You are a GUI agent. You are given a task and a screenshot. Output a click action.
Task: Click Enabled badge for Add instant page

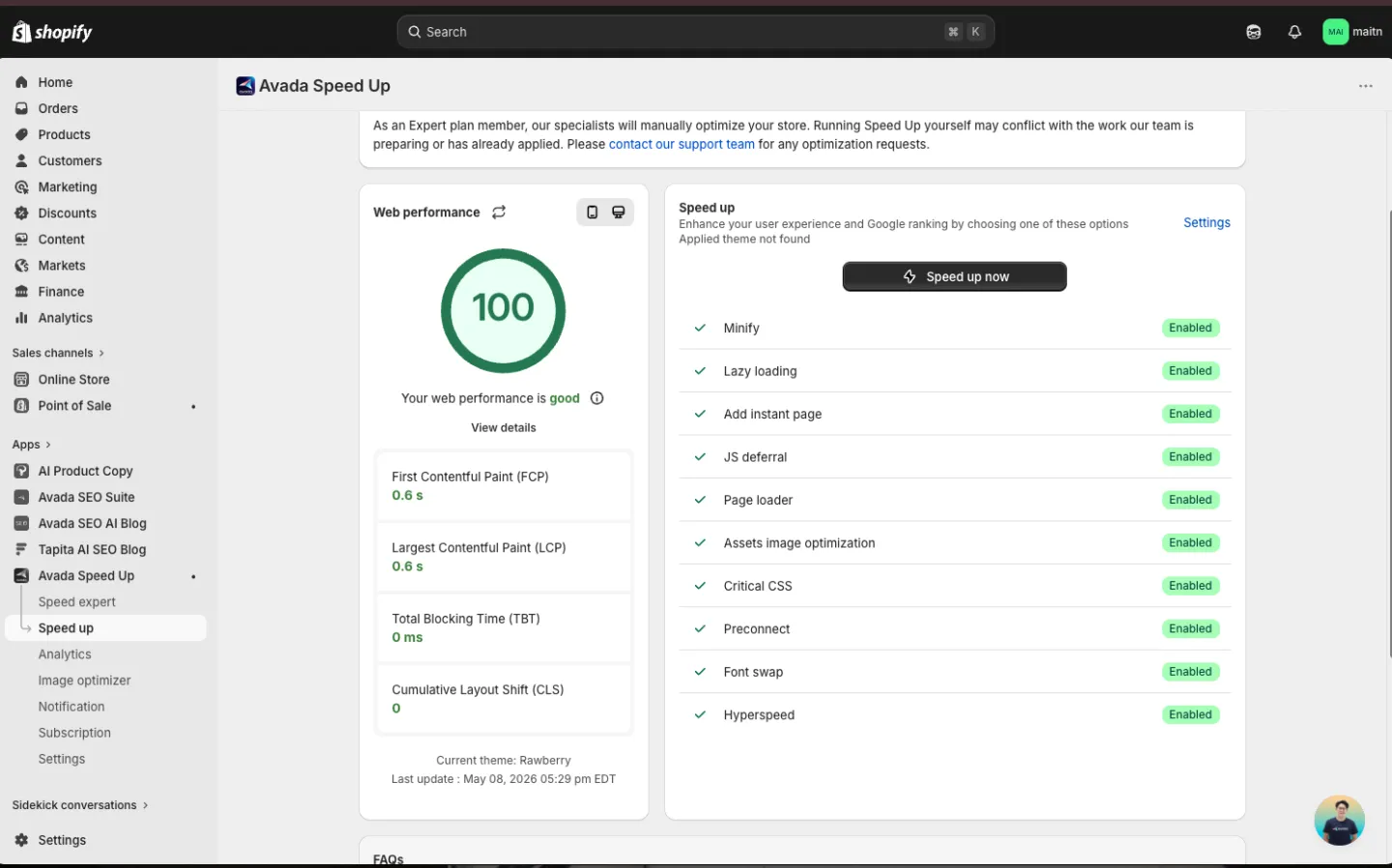[x=1190, y=414]
